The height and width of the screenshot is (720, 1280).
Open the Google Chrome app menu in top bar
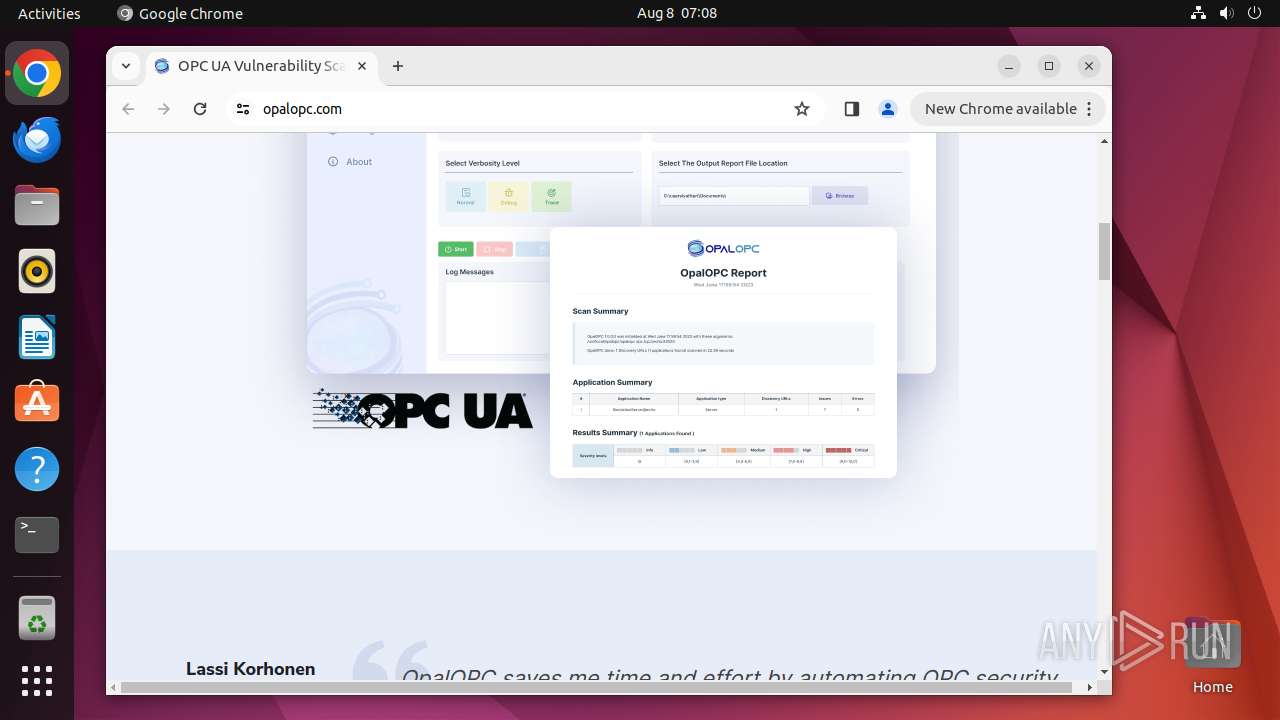click(x=180, y=13)
